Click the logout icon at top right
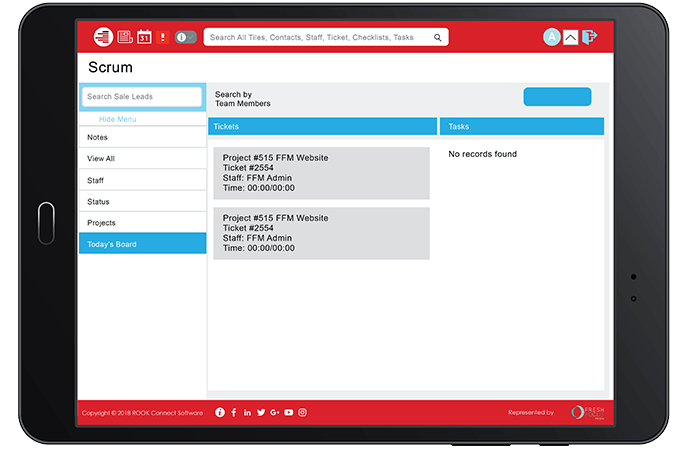This screenshot has width=690, height=450. pos(590,37)
